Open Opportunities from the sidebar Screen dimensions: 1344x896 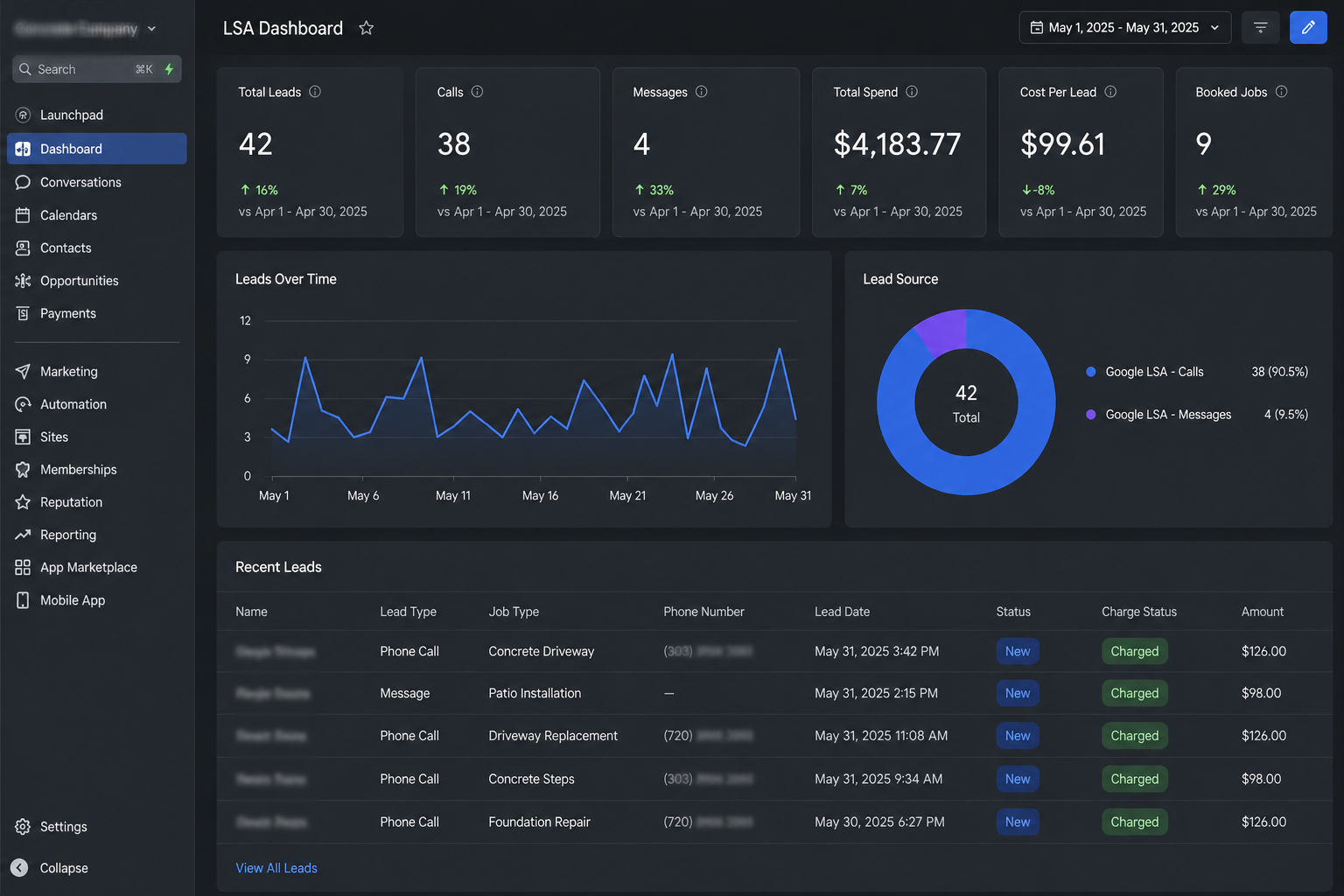[x=97, y=281]
